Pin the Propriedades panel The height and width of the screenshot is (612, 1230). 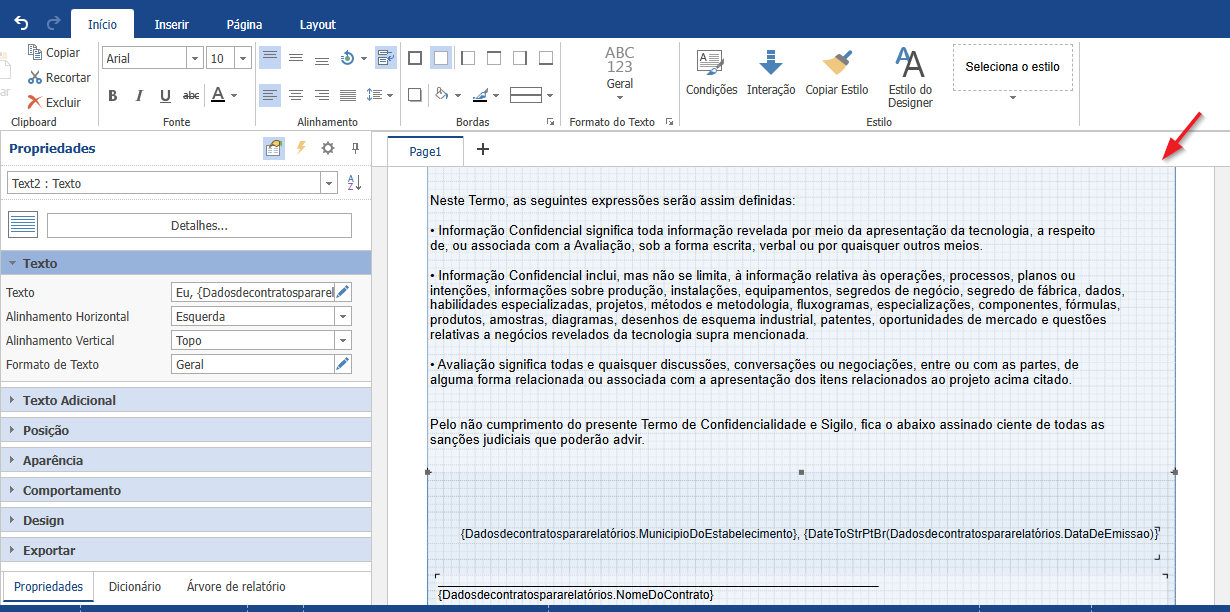pyautogui.click(x=355, y=148)
